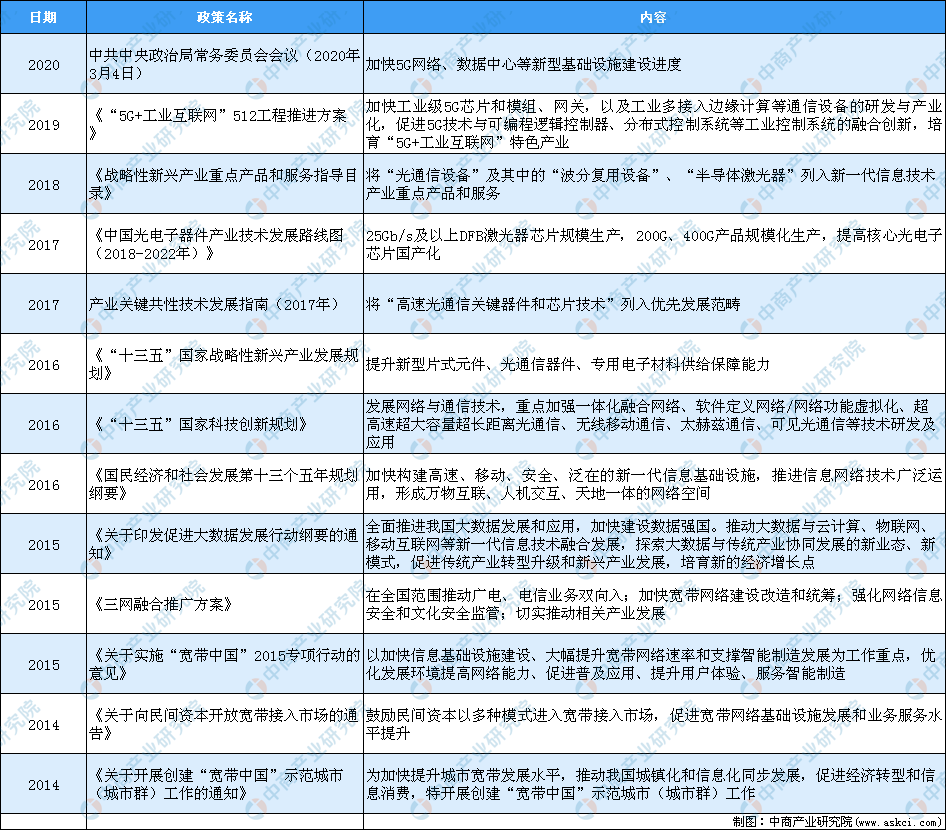This screenshot has width=946, height=830.
Task: Click the 2020 date cell
Action: [x=43, y=65]
